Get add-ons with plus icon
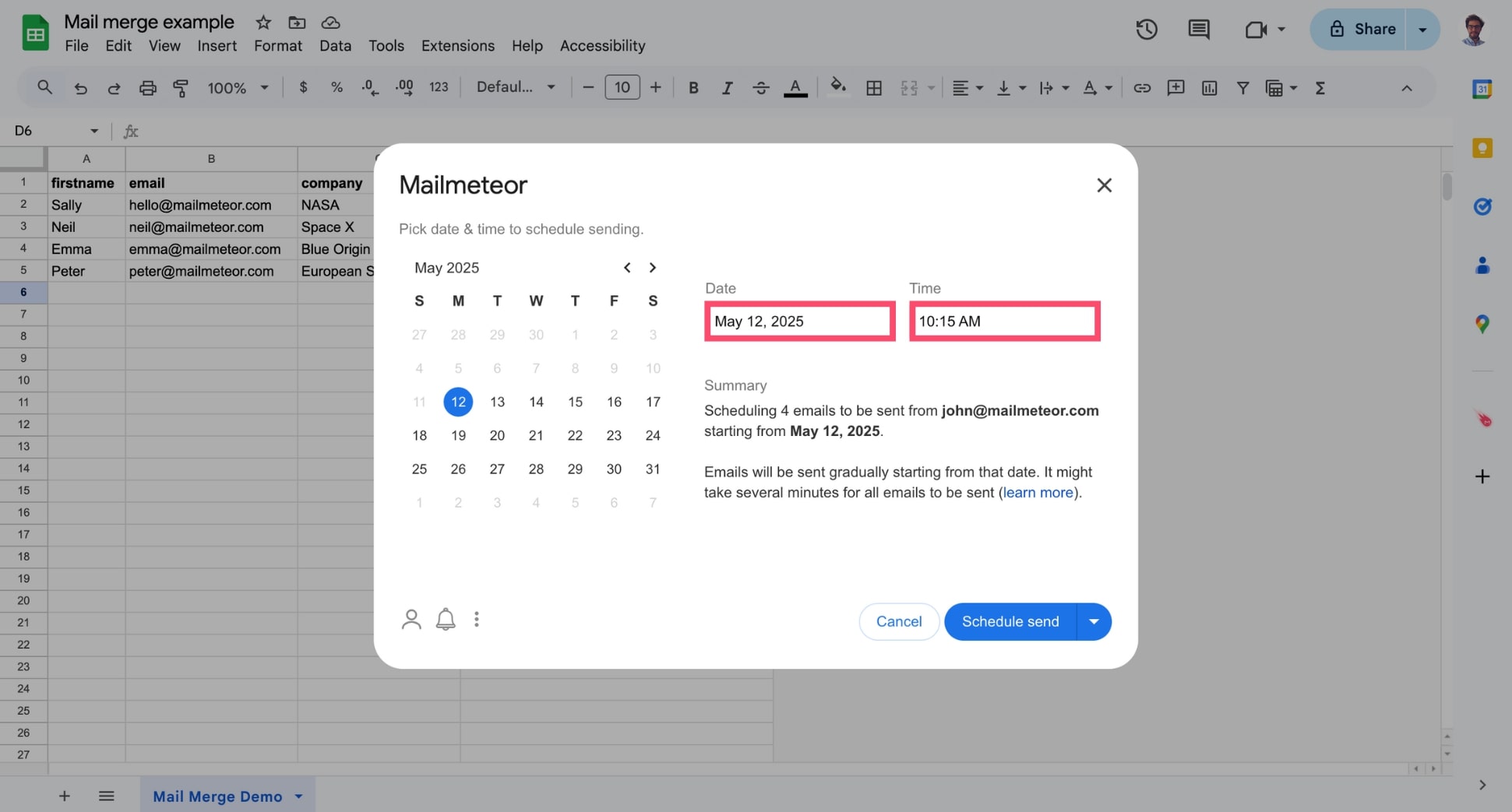This screenshot has height=812, width=1512. click(1482, 476)
